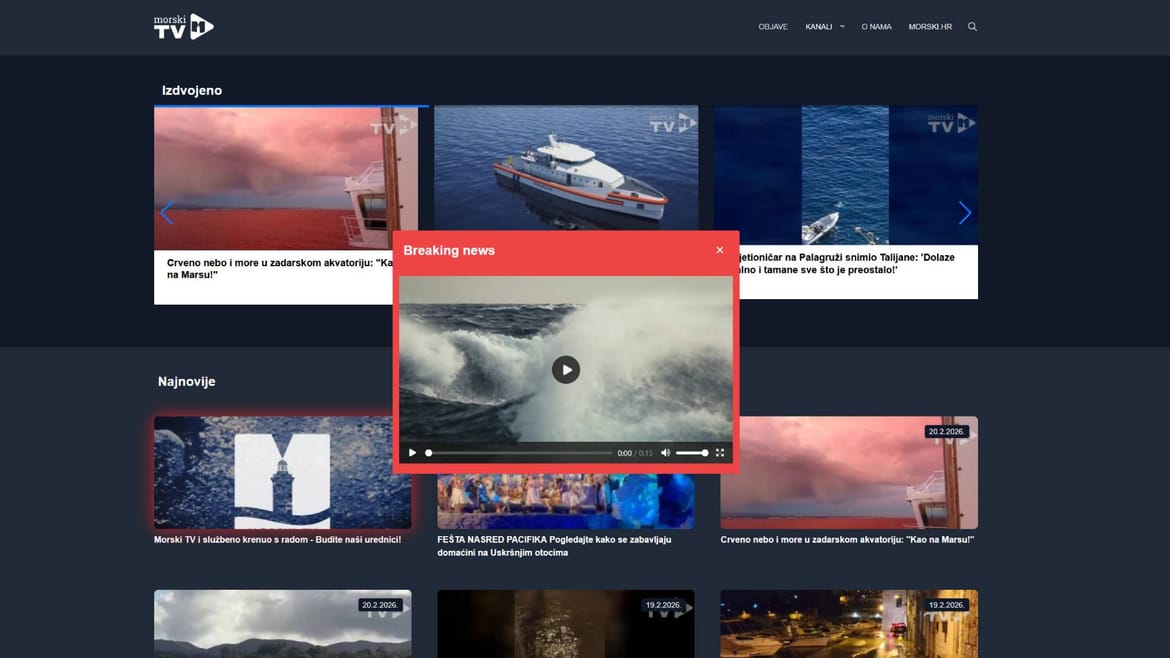Open the KANALI dropdown menu
This screenshot has height=658, width=1170.
click(x=817, y=26)
